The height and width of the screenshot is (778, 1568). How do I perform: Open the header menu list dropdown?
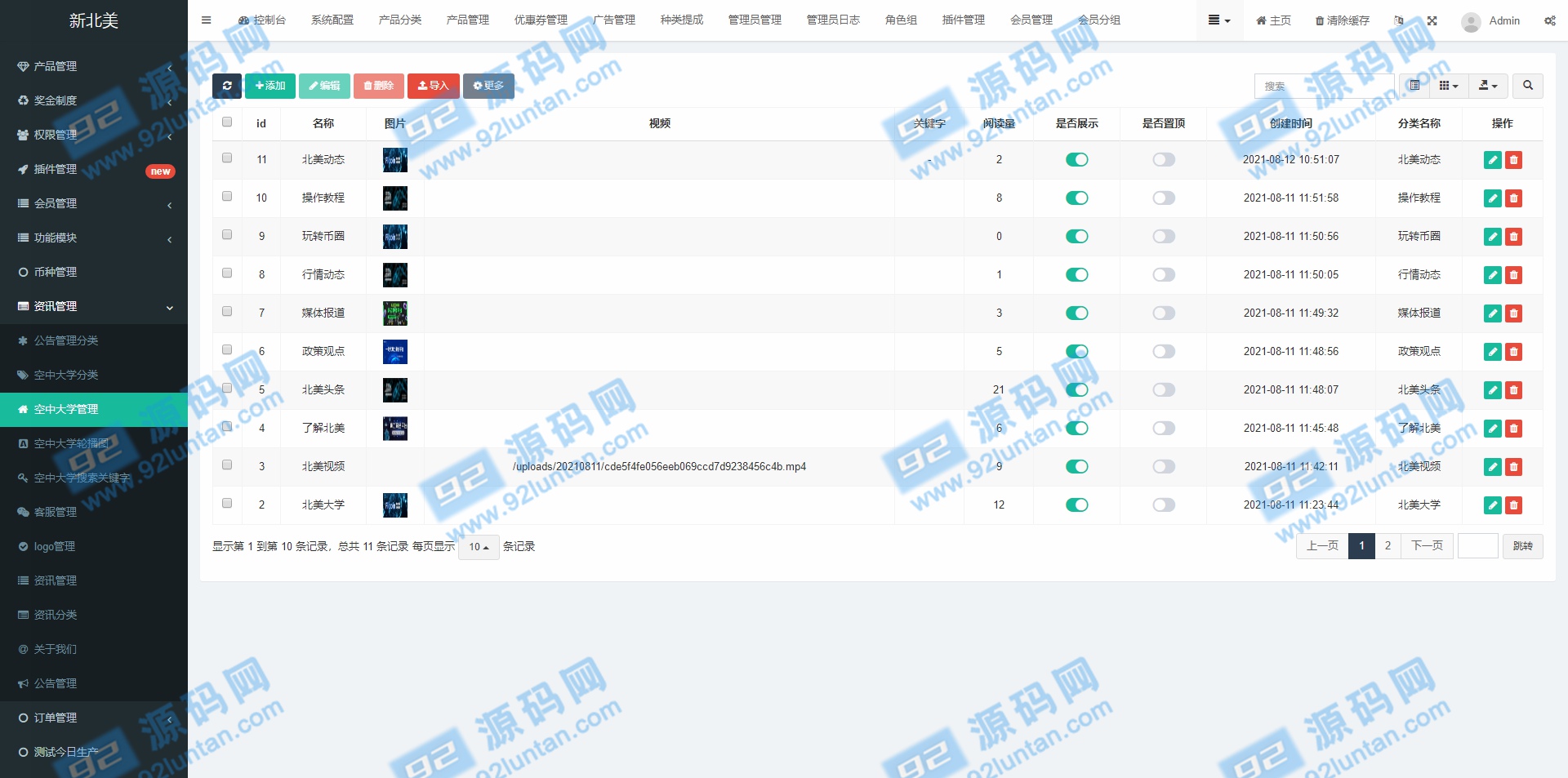1219,20
